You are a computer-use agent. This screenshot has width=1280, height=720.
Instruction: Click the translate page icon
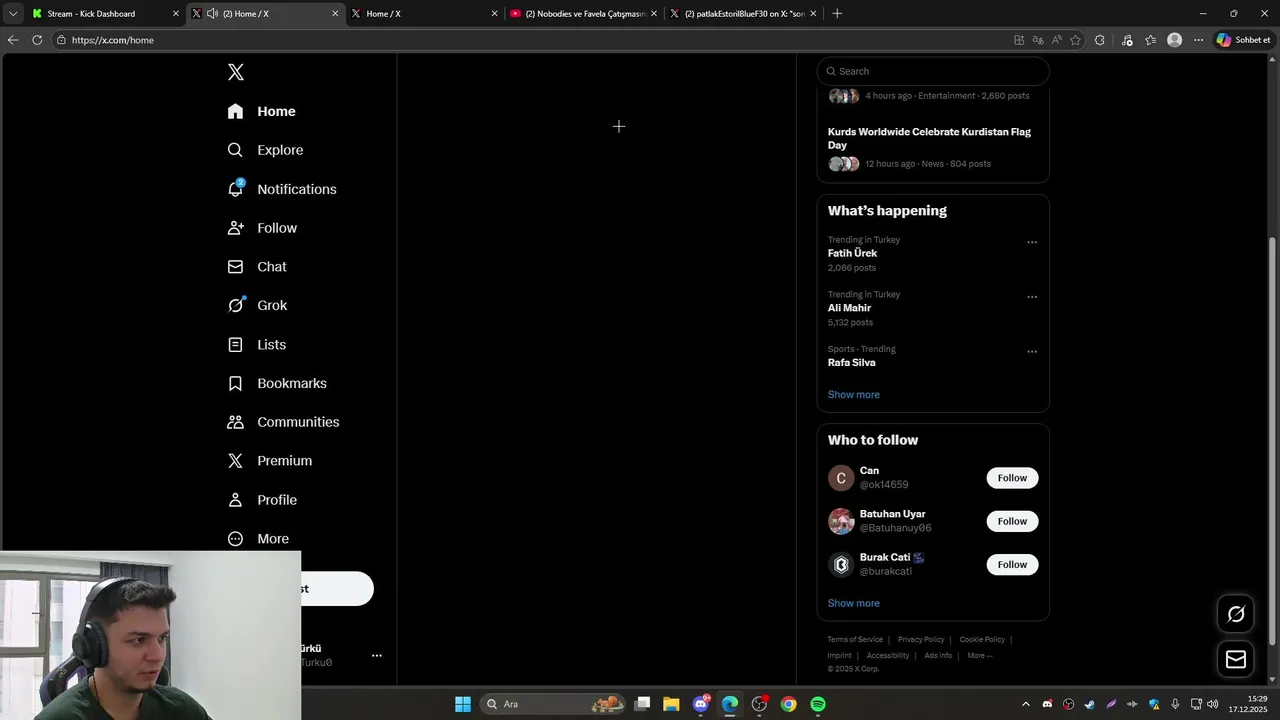[1038, 40]
